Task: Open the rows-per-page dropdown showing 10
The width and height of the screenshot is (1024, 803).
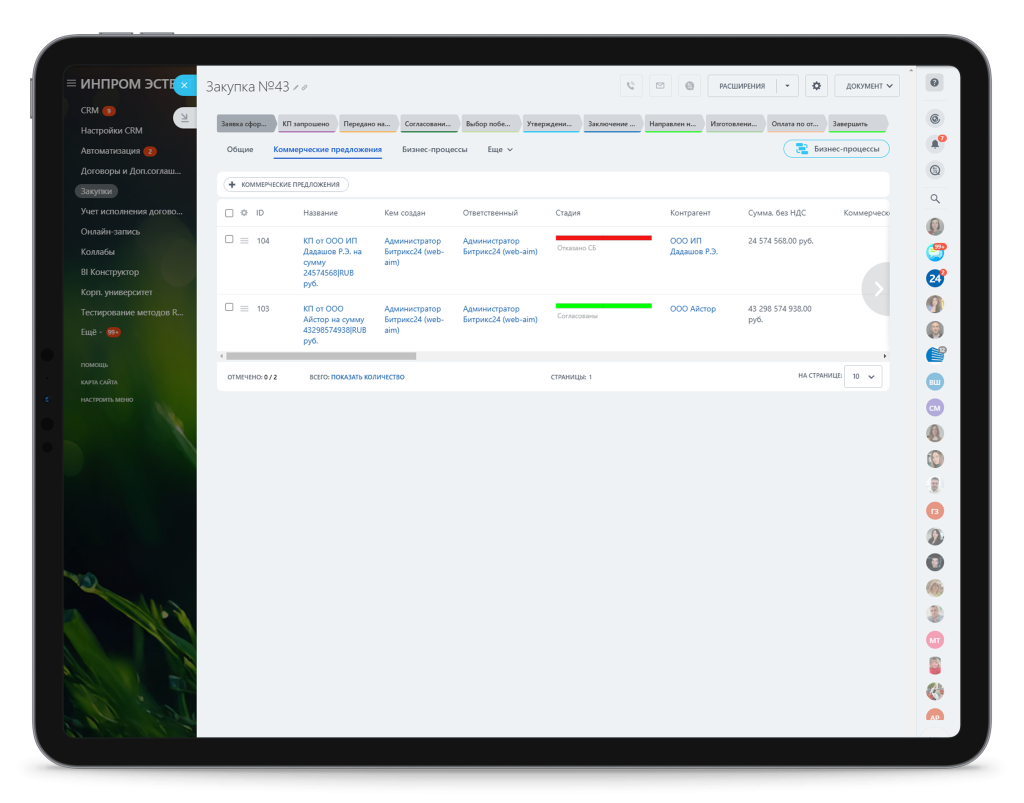Action: click(x=863, y=377)
